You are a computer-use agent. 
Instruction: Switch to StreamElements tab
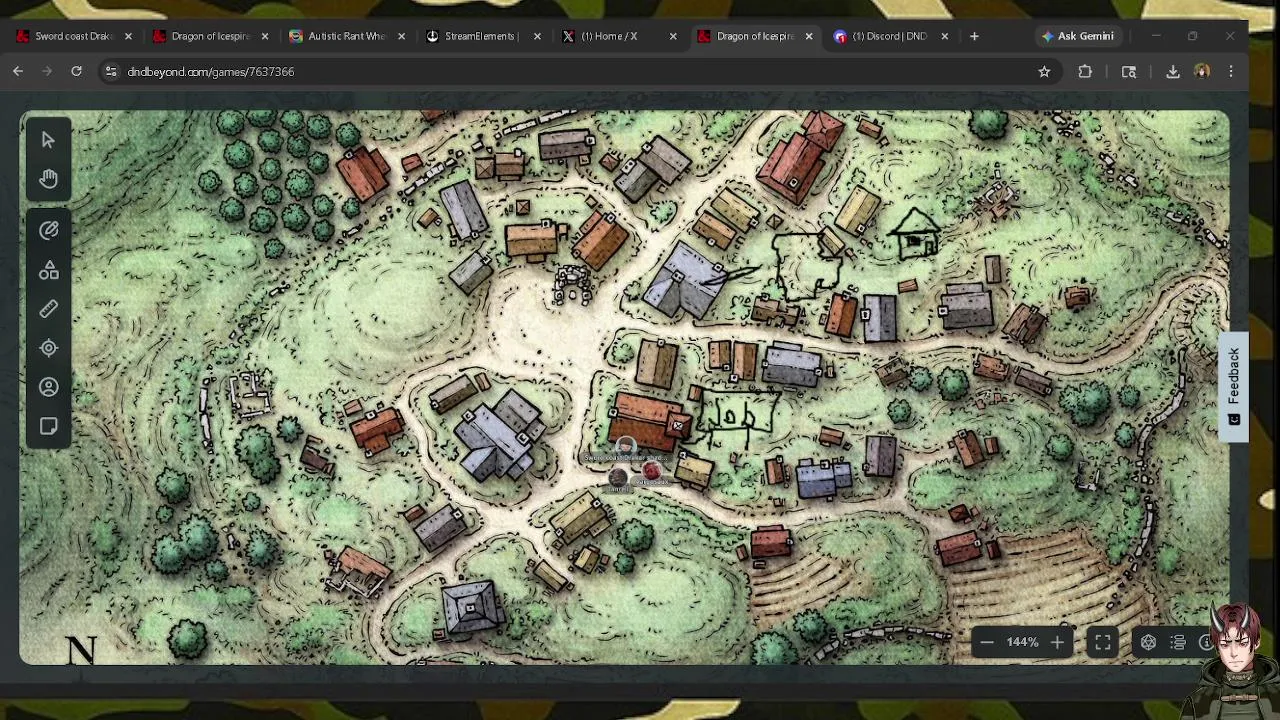[483, 36]
